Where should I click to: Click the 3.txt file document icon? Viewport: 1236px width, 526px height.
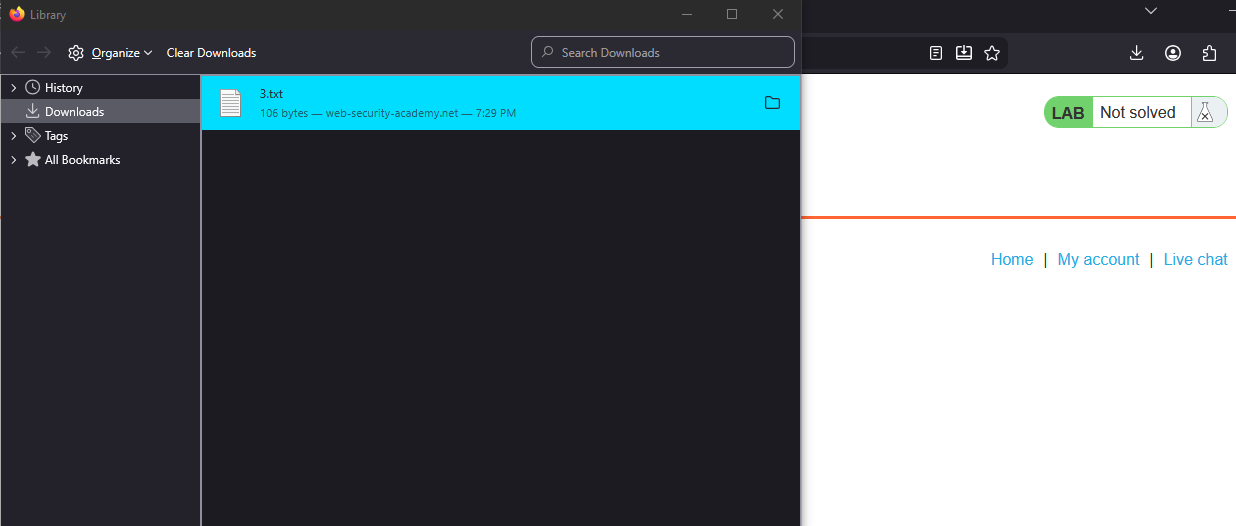[x=231, y=102]
